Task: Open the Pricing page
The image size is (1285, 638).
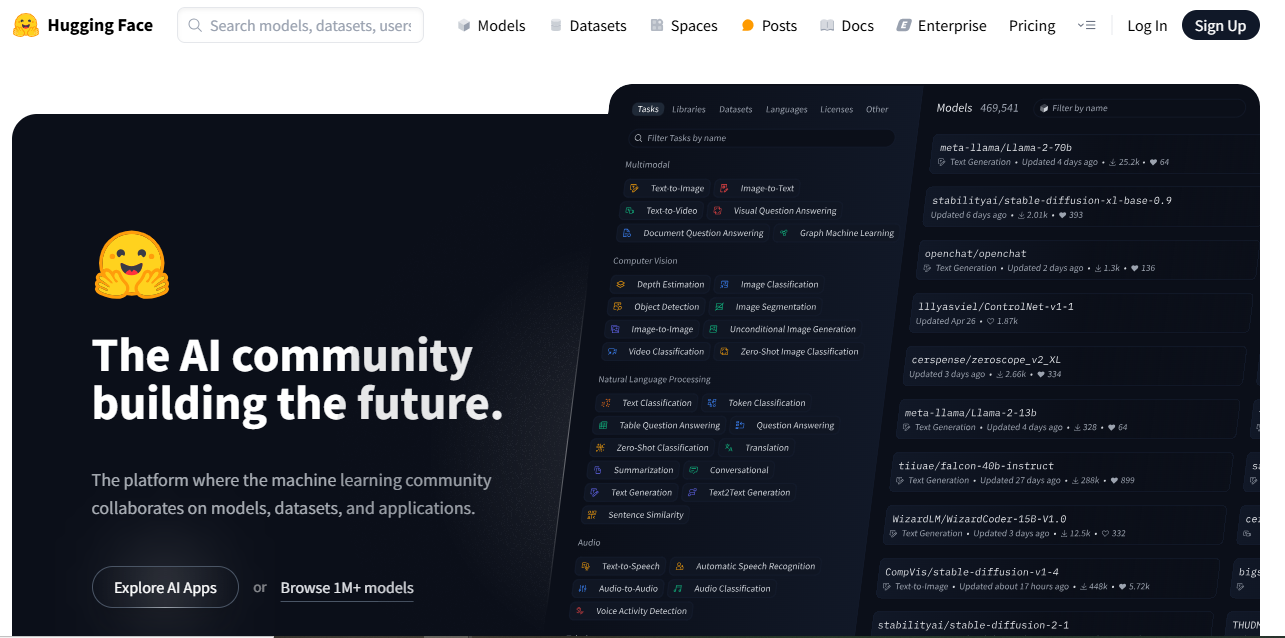Action: [1032, 26]
